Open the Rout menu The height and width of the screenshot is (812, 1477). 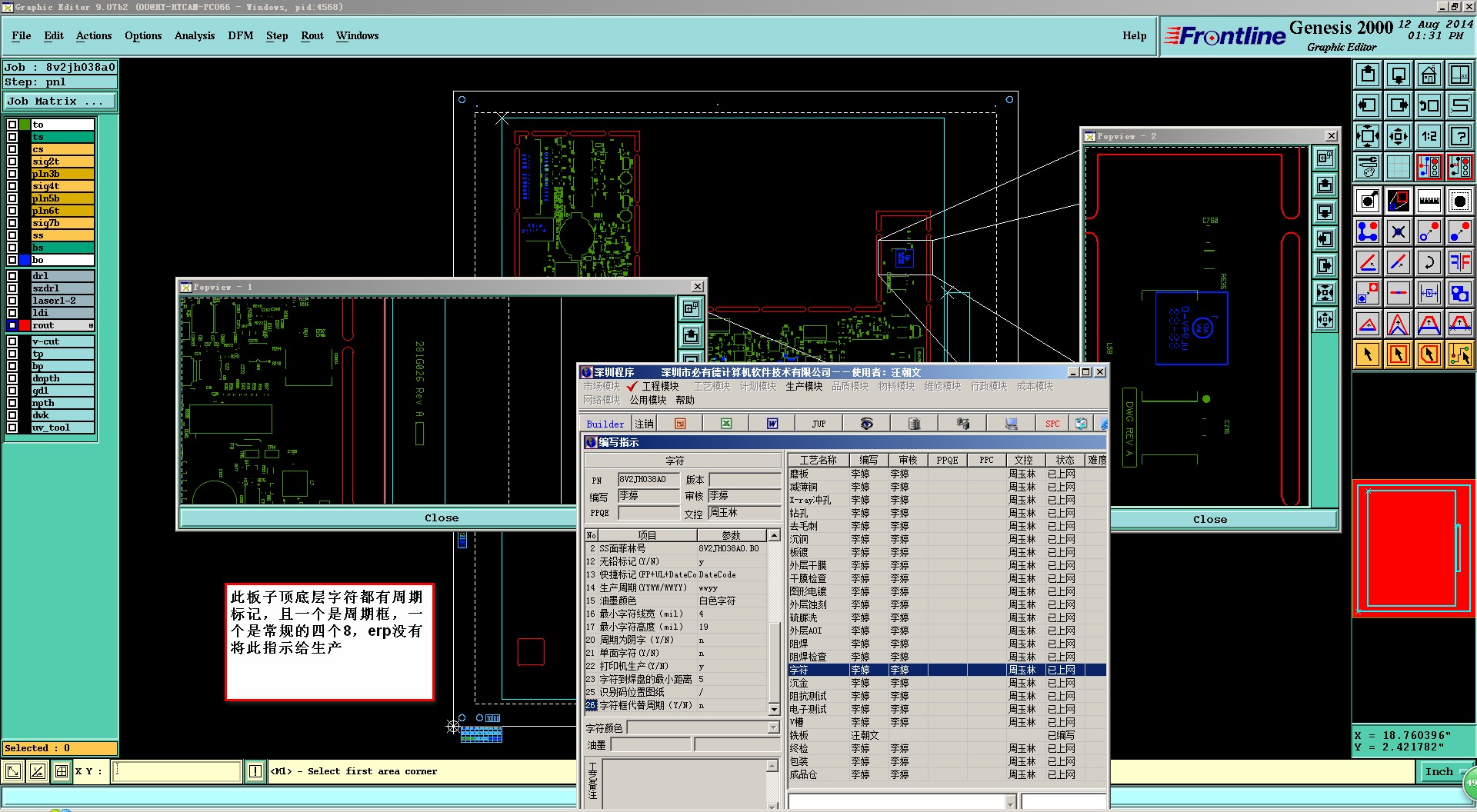[x=312, y=36]
